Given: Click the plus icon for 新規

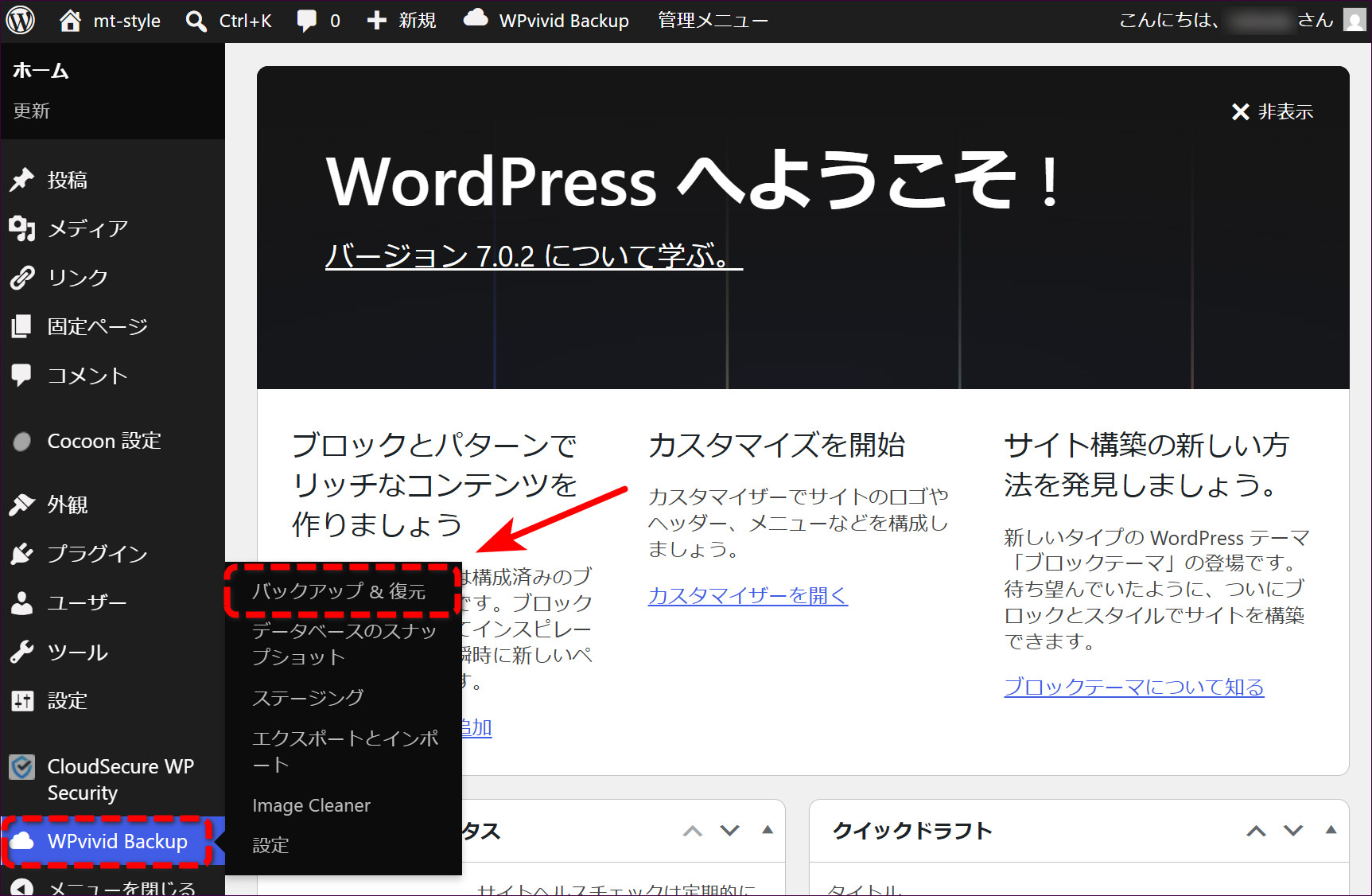Looking at the screenshot, I should pos(377,21).
